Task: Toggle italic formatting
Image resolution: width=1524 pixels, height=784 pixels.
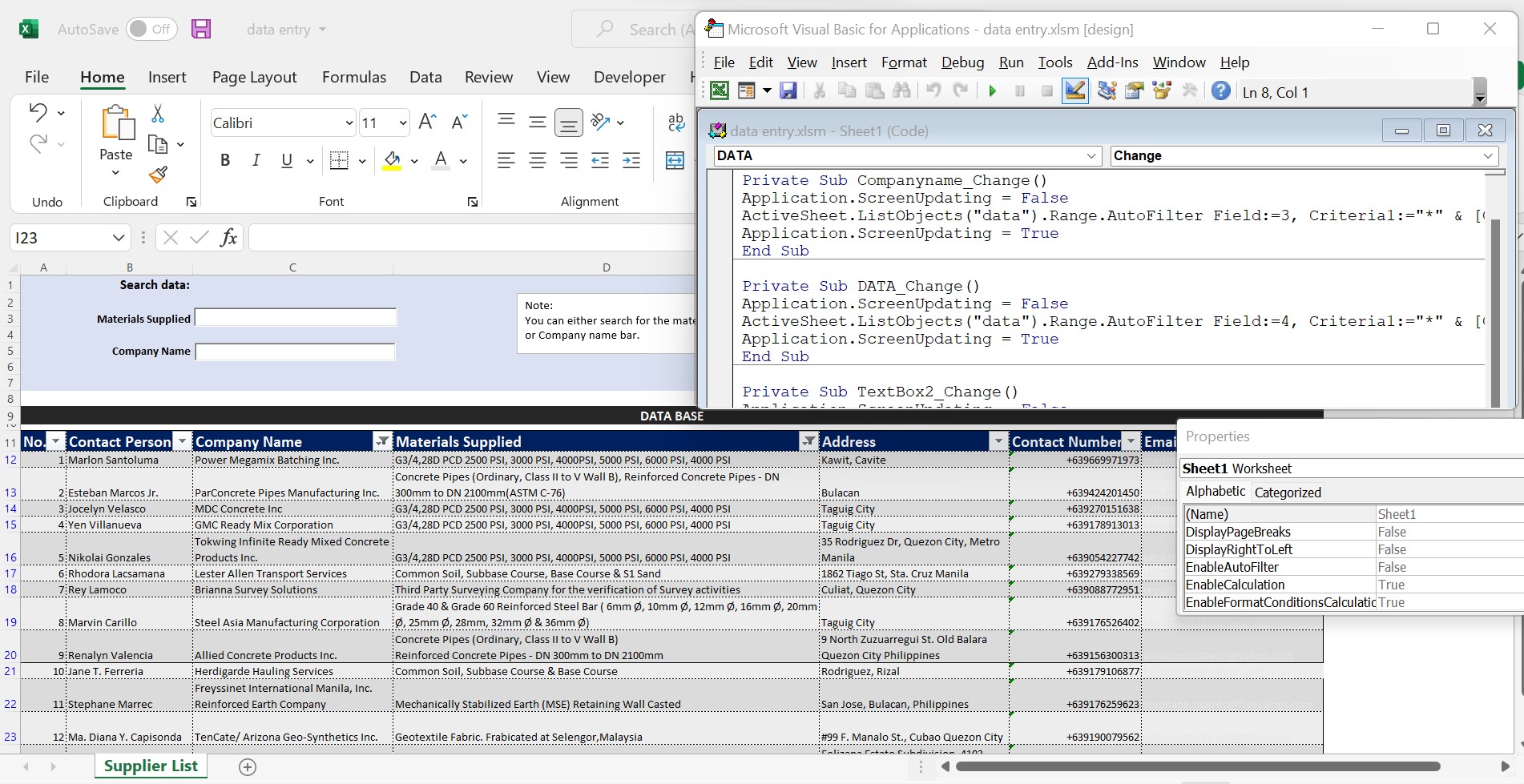Action: coord(256,161)
